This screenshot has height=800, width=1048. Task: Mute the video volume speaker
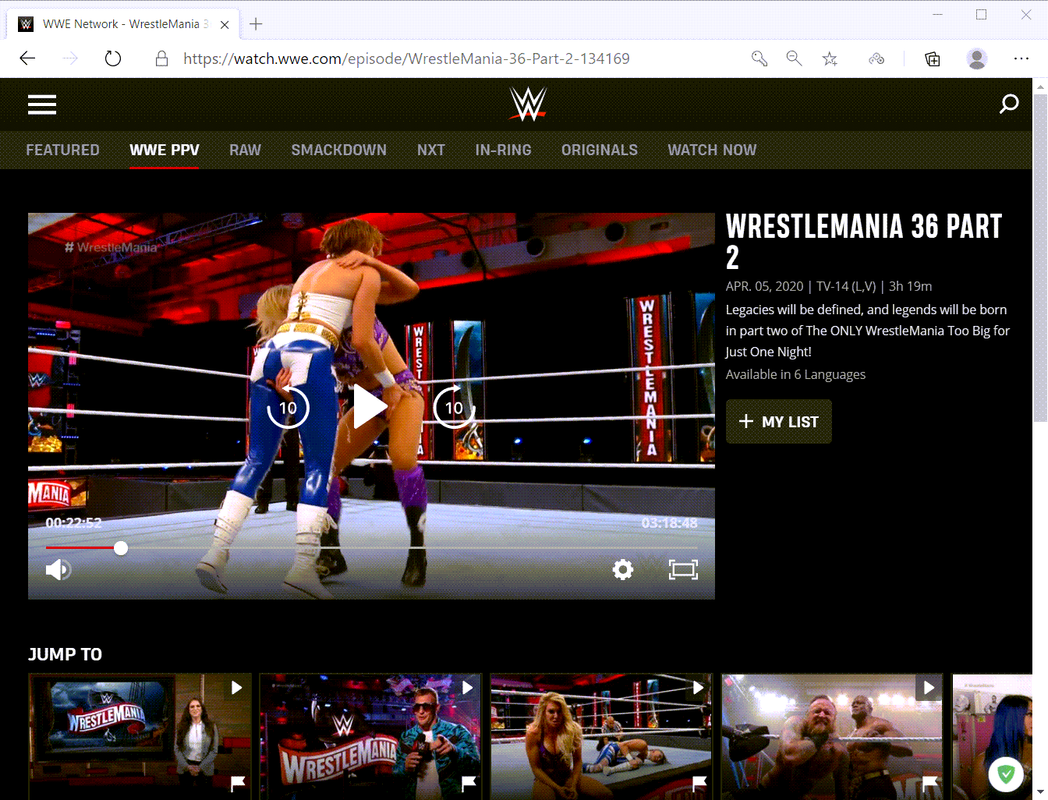58,569
